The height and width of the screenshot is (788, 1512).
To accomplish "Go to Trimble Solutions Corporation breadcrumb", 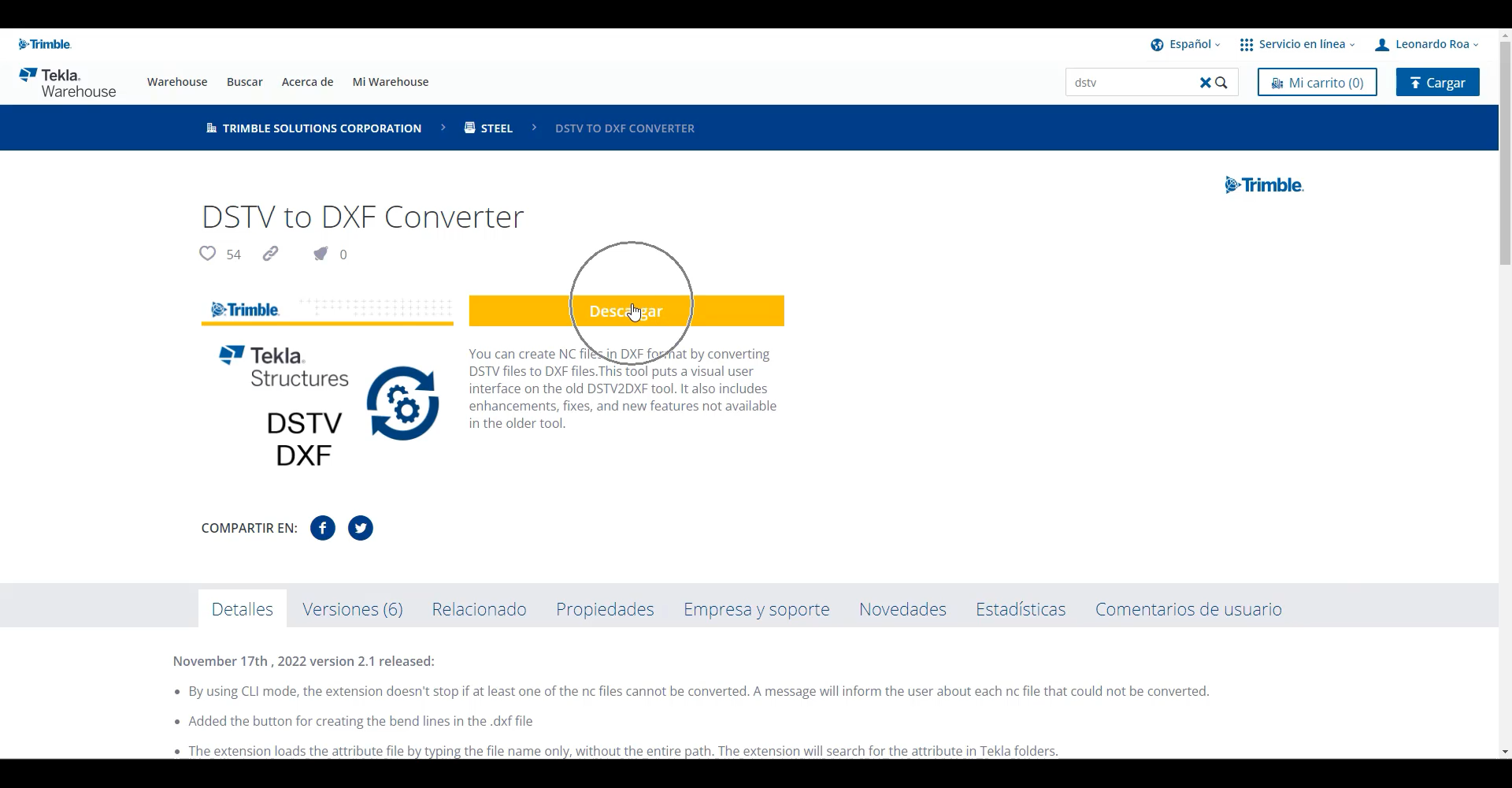I will [x=313, y=128].
